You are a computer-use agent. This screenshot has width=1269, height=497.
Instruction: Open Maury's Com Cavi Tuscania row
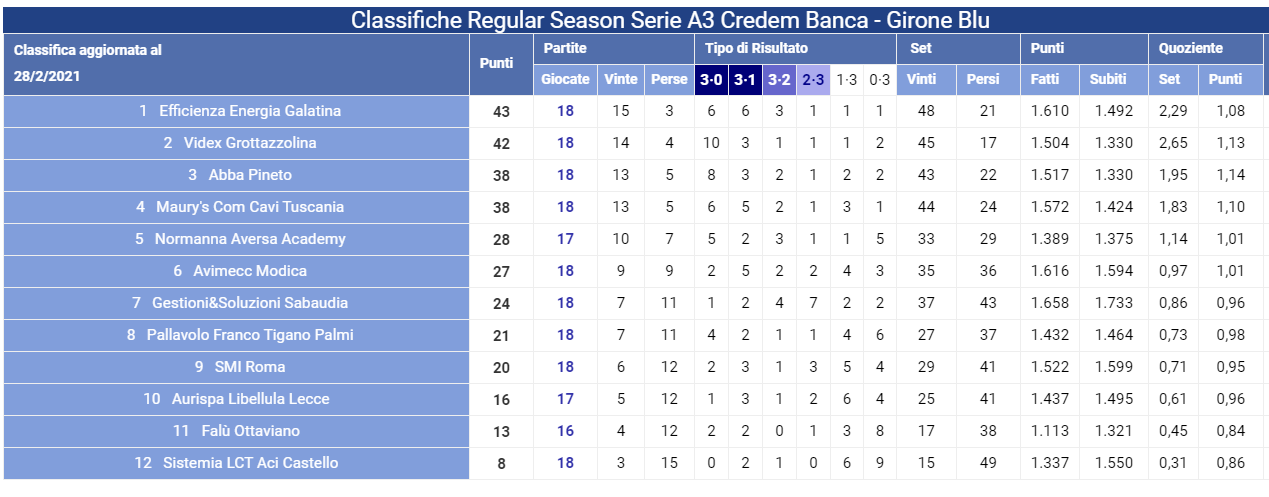(x=250, y=207)
